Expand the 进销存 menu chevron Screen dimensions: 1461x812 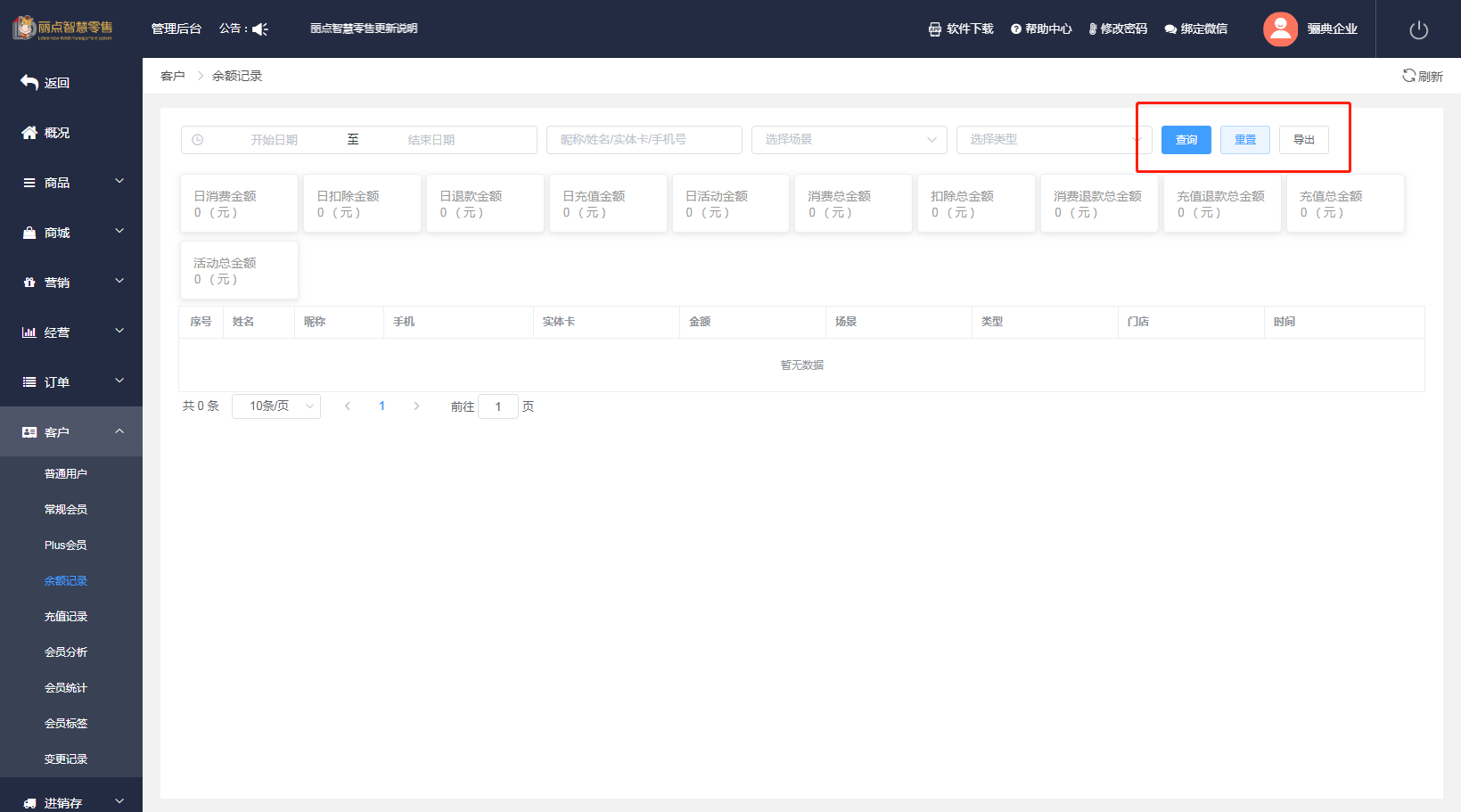point(119,801)
